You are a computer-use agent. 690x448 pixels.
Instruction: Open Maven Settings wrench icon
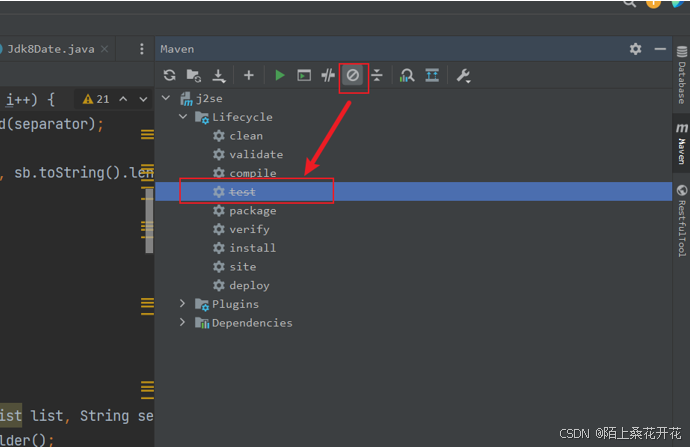tap(463, 76)
